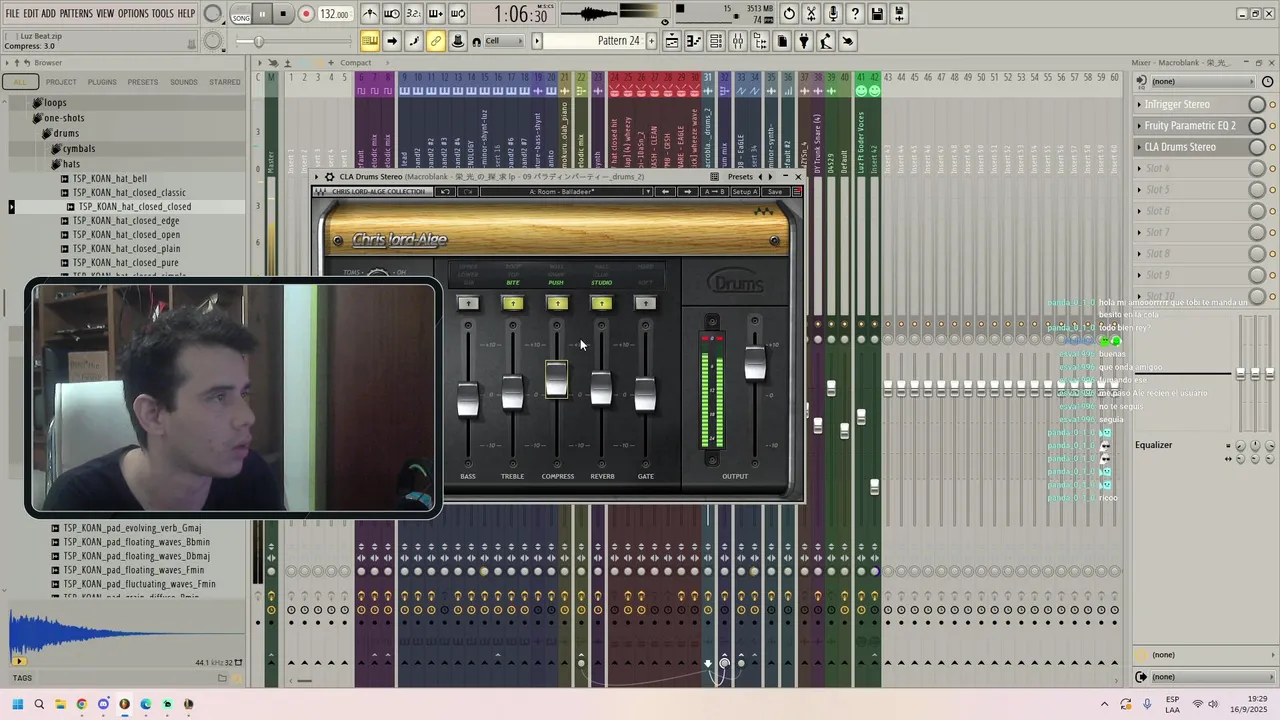Viewport: 1280px width, 720px height.
Task: Open the Pattern 24 selector
Action: click(x=595, y=41)
